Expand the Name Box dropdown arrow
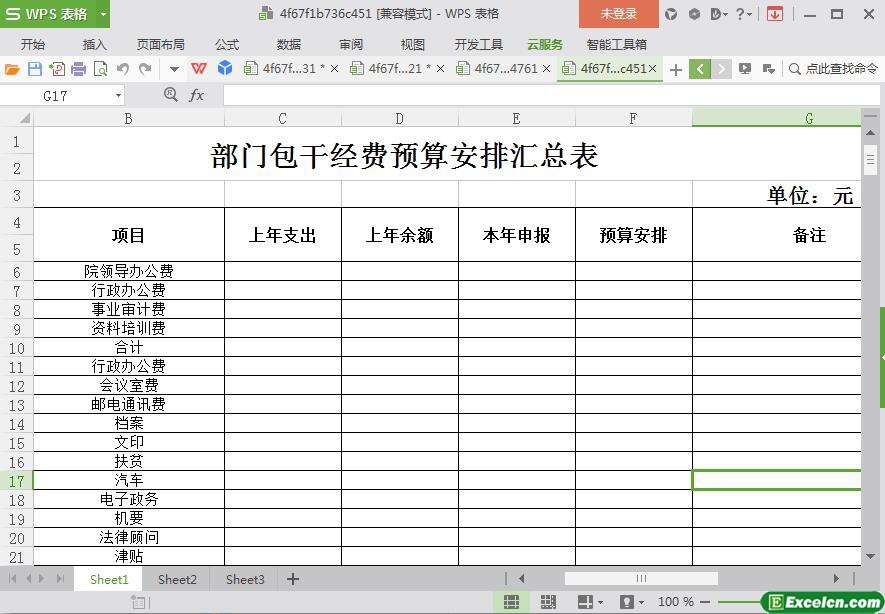 pyautogui.click(x=118, y=95)
